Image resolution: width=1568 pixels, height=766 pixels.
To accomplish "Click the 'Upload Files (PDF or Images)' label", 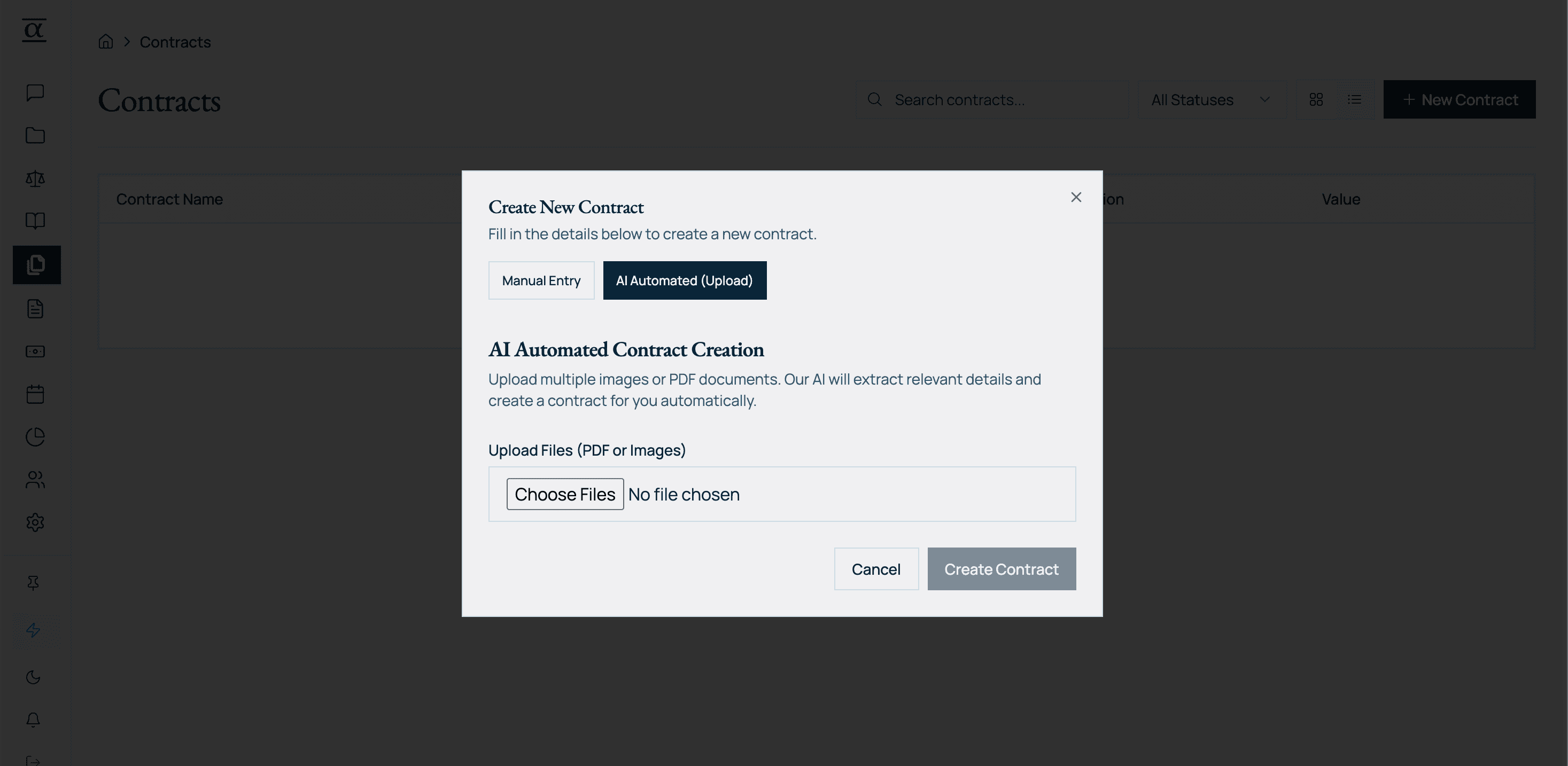I will [587, 450].
